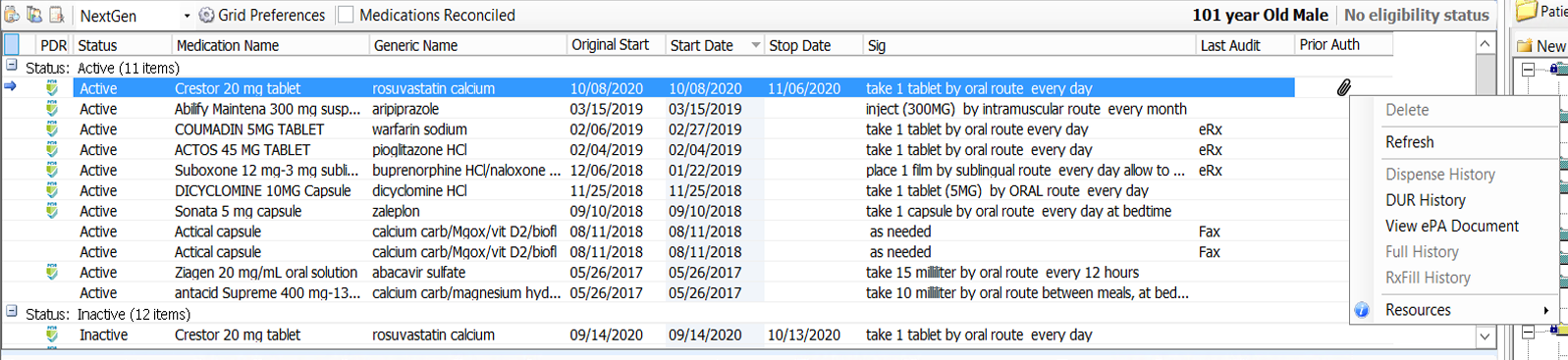Click the first toolbar icon left of NextGen
Screen dimensions: 1568x360
[x=11, y=15]
